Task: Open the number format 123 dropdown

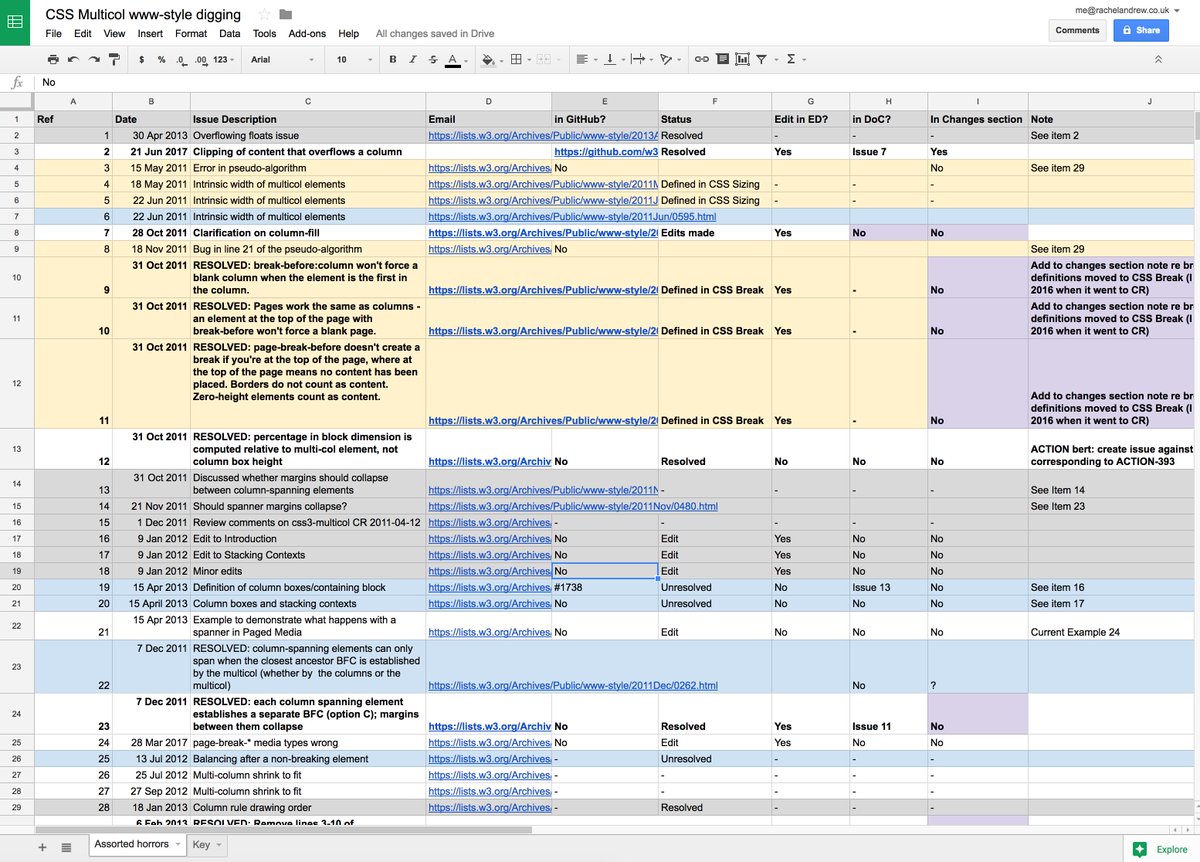Action: (x=222, y=59)
